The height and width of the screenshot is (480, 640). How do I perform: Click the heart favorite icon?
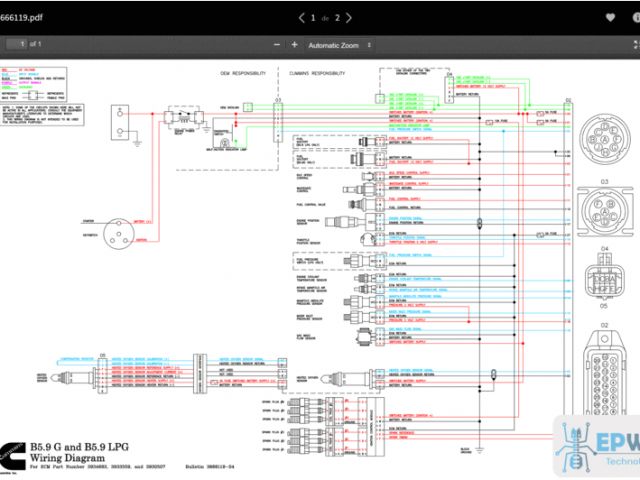click(x=611, y=17)
